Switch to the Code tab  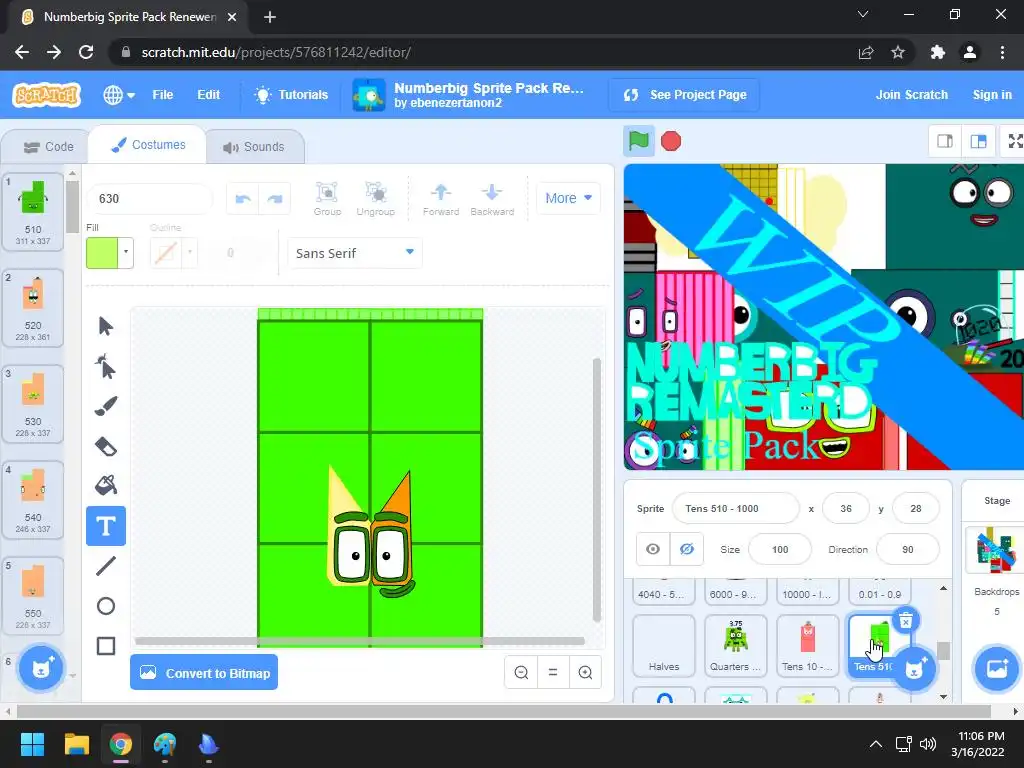[x=48, y=147]
